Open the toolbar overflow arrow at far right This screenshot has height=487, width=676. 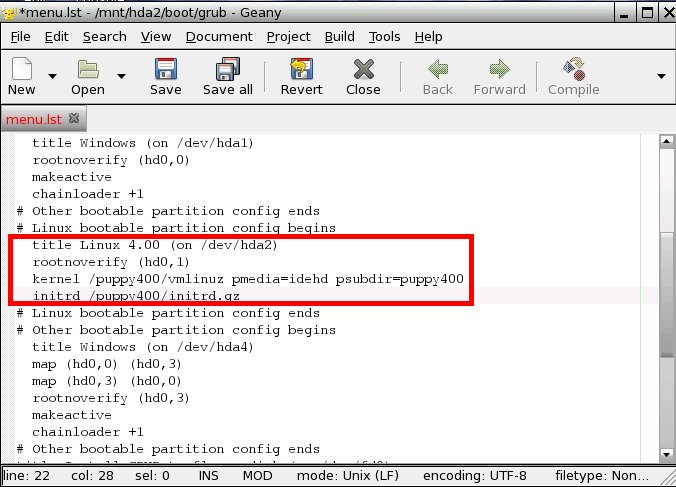661,76
